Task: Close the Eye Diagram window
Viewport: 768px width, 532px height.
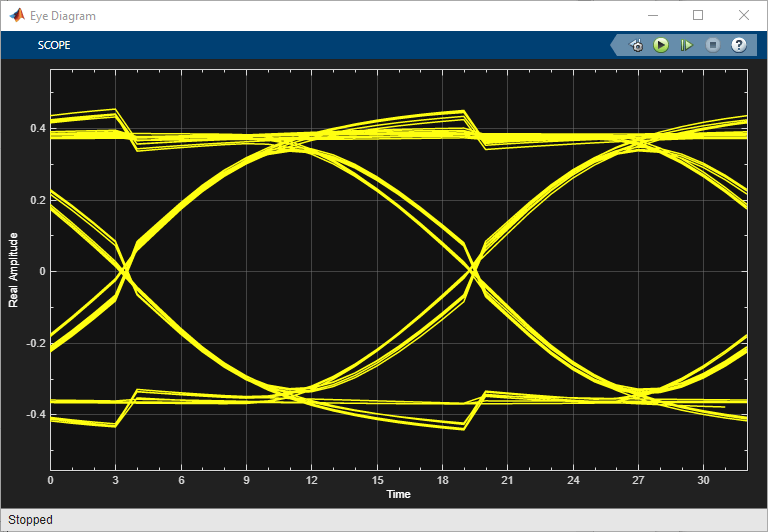Action: tap(744, 15)
